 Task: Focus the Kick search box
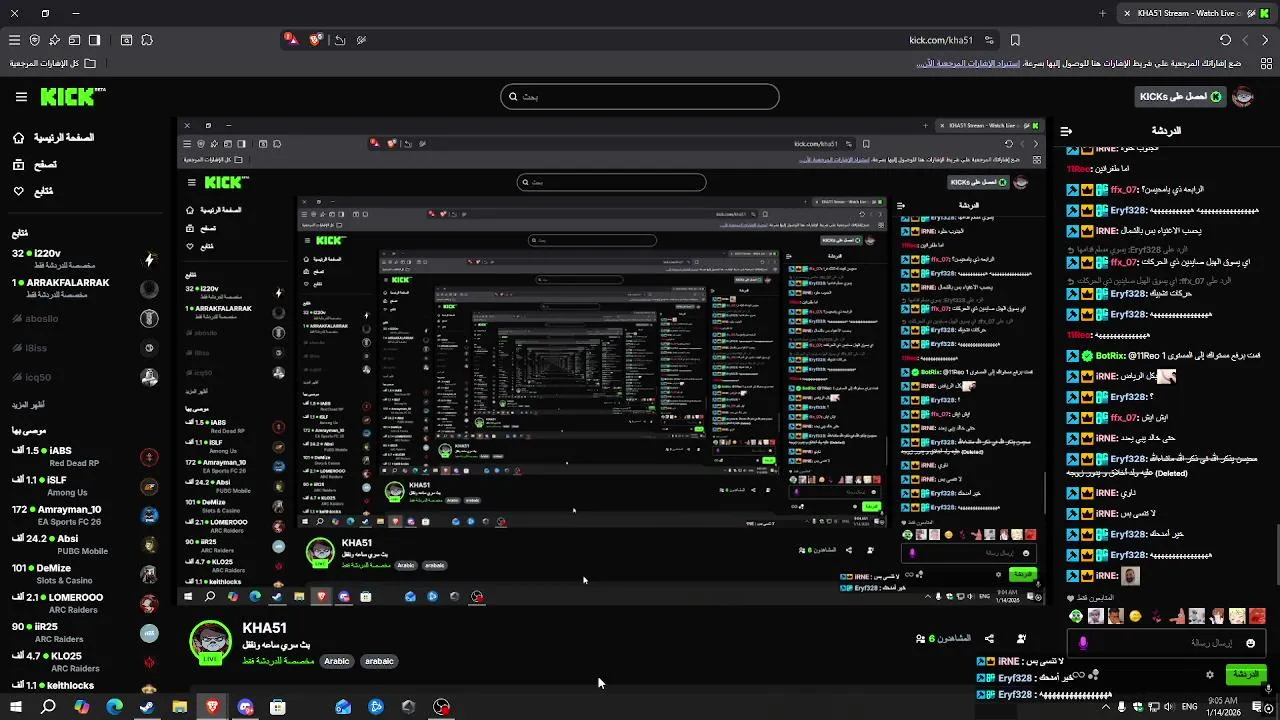pyautogui.click(x=640, y=97)
